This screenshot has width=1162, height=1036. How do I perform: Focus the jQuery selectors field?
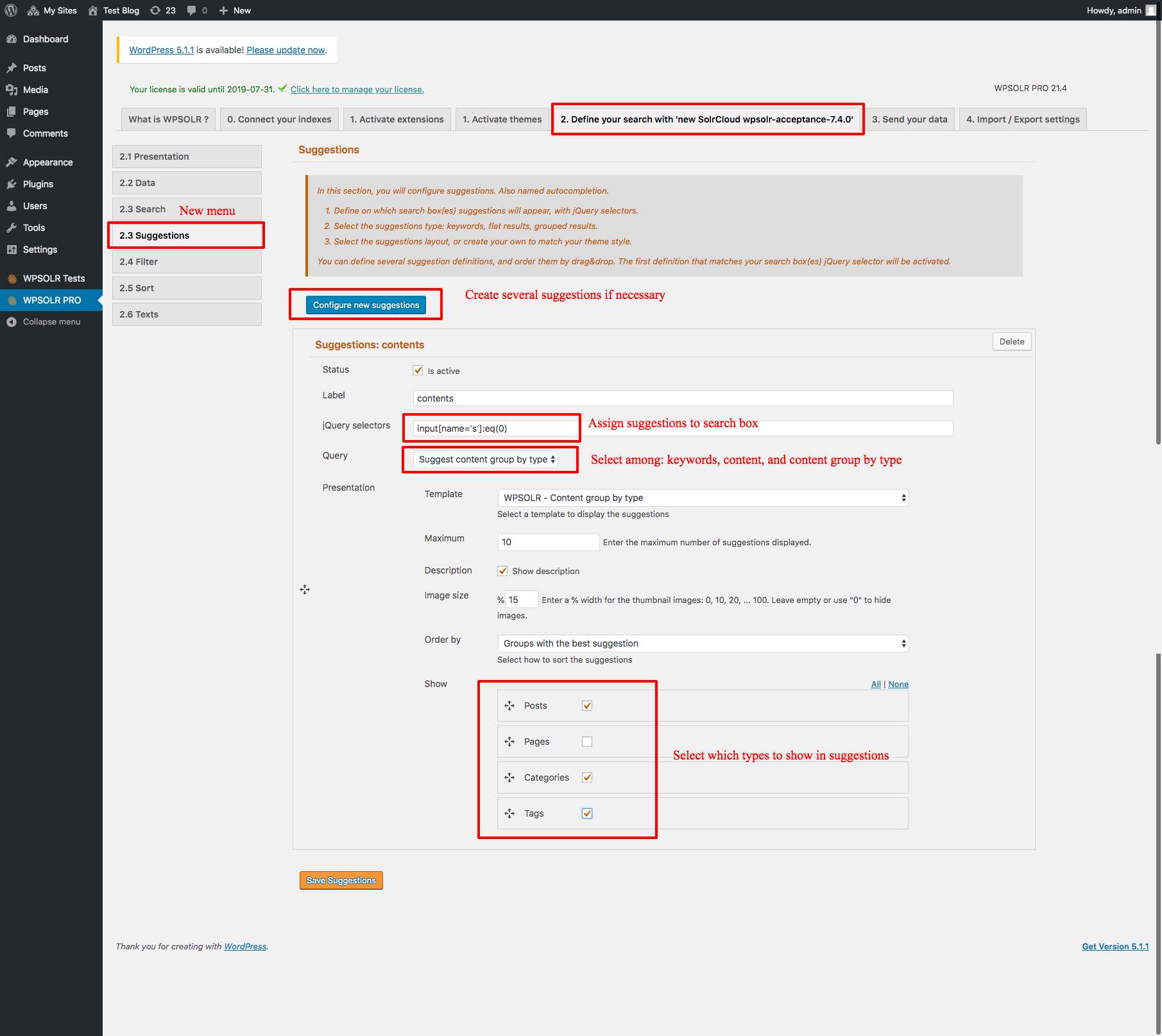coord(683,429)
